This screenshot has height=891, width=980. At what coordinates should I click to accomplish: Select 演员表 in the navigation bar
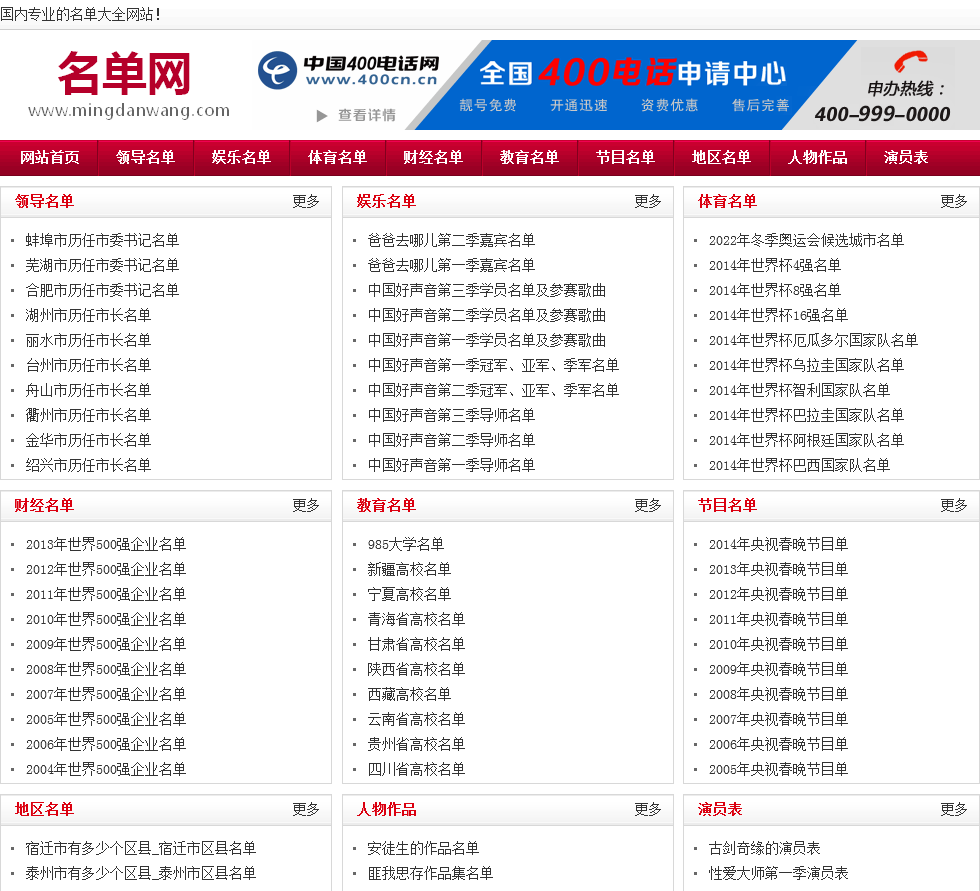(x=906, y=157)
